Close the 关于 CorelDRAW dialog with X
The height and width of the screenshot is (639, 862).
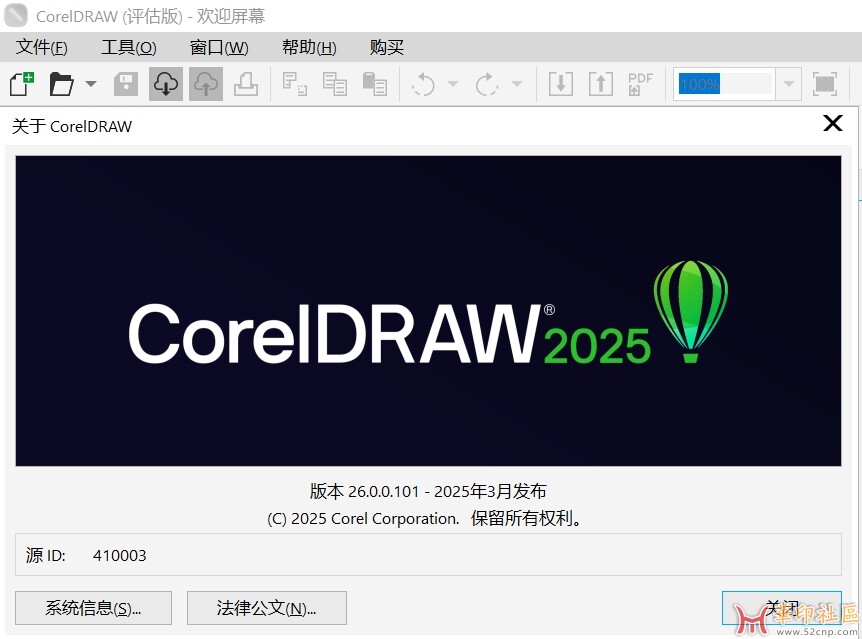coord(833,123)
